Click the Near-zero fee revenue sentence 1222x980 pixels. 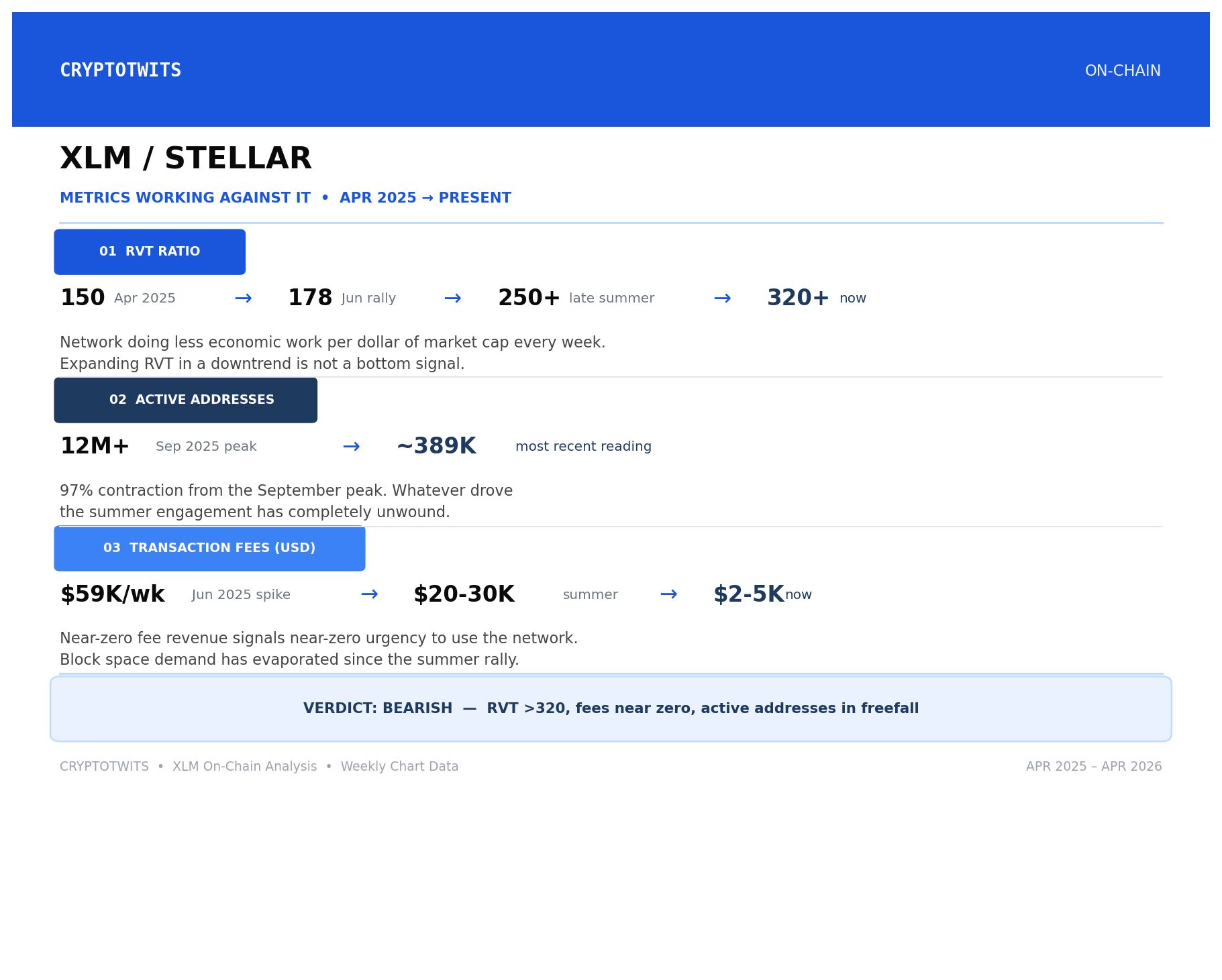[319, 639]
